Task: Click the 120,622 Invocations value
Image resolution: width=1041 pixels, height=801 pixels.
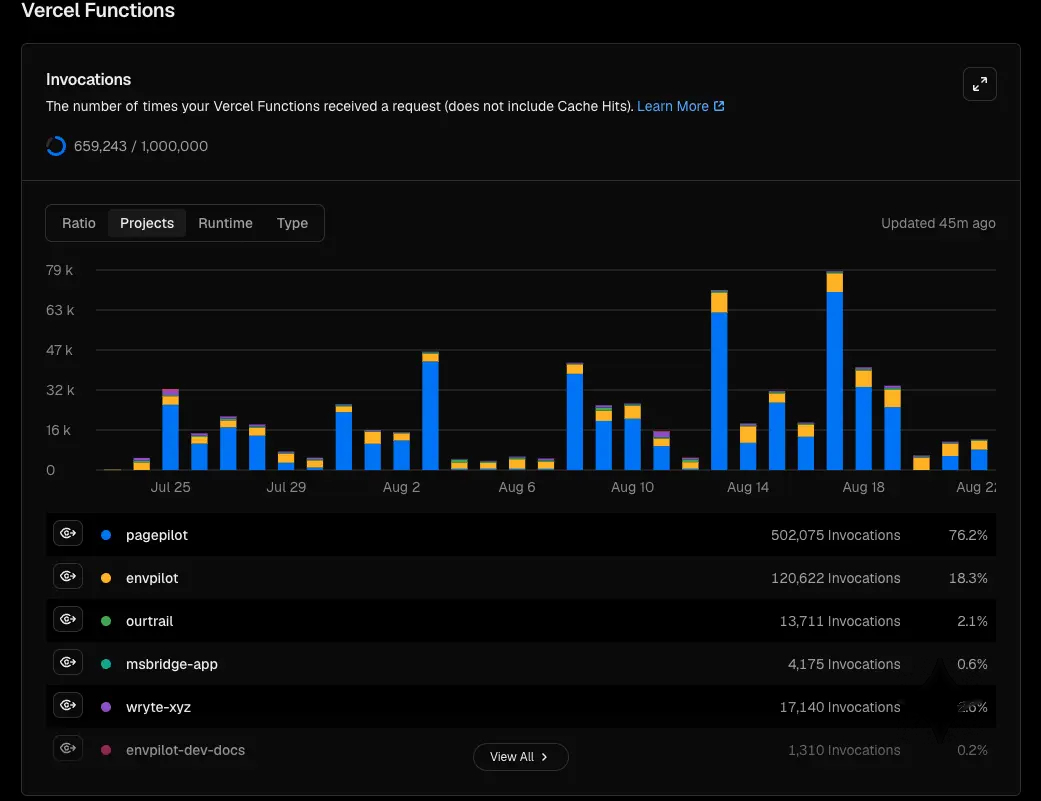Action: click(835, 578)
